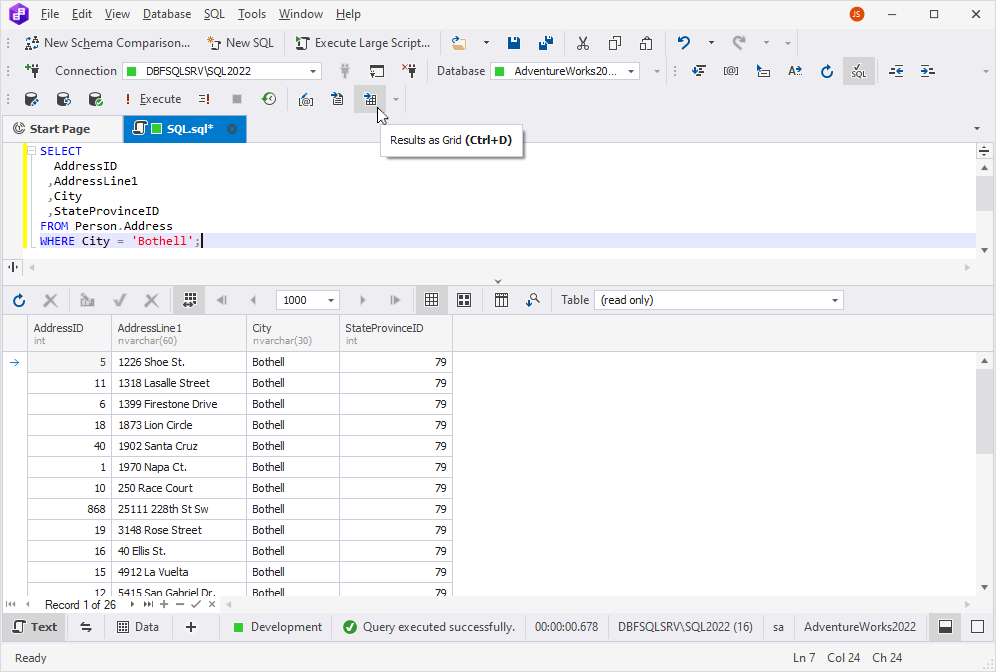Toggle the SQL check syntax mode button
This screenshot has height=672, width=996.
859,71
